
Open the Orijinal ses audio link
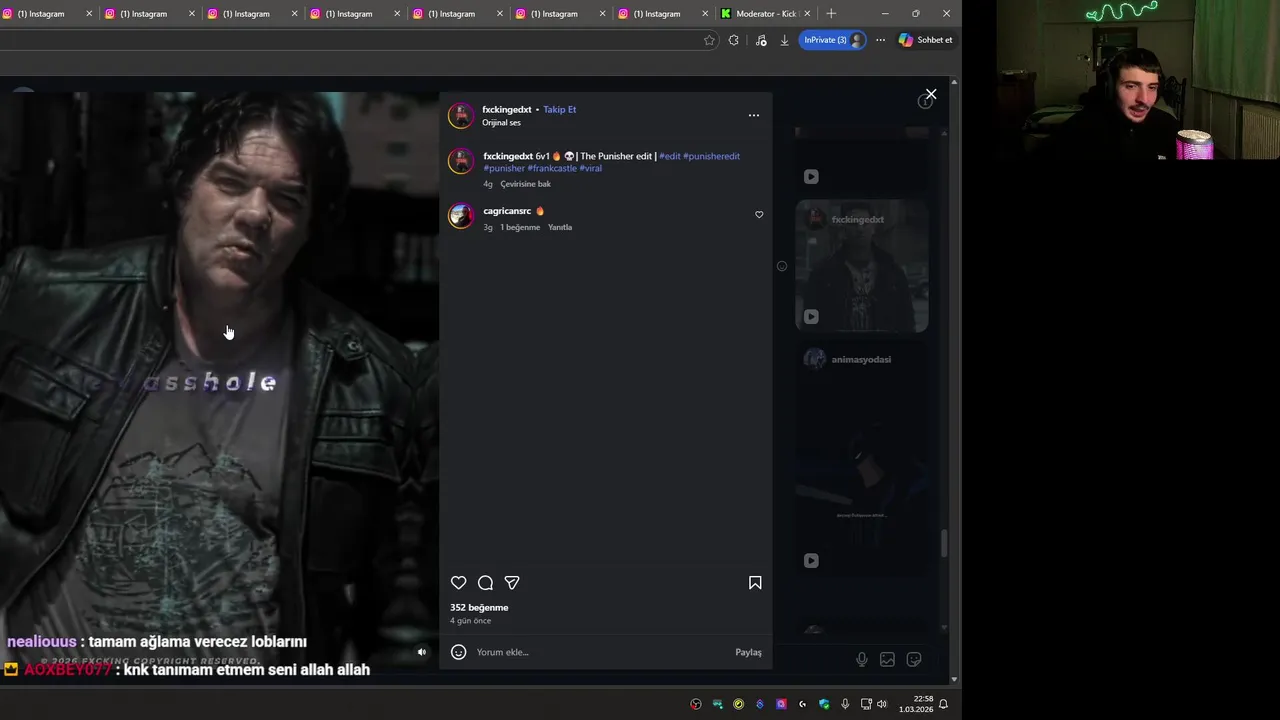pyautogui.click(x=501, y=123)
